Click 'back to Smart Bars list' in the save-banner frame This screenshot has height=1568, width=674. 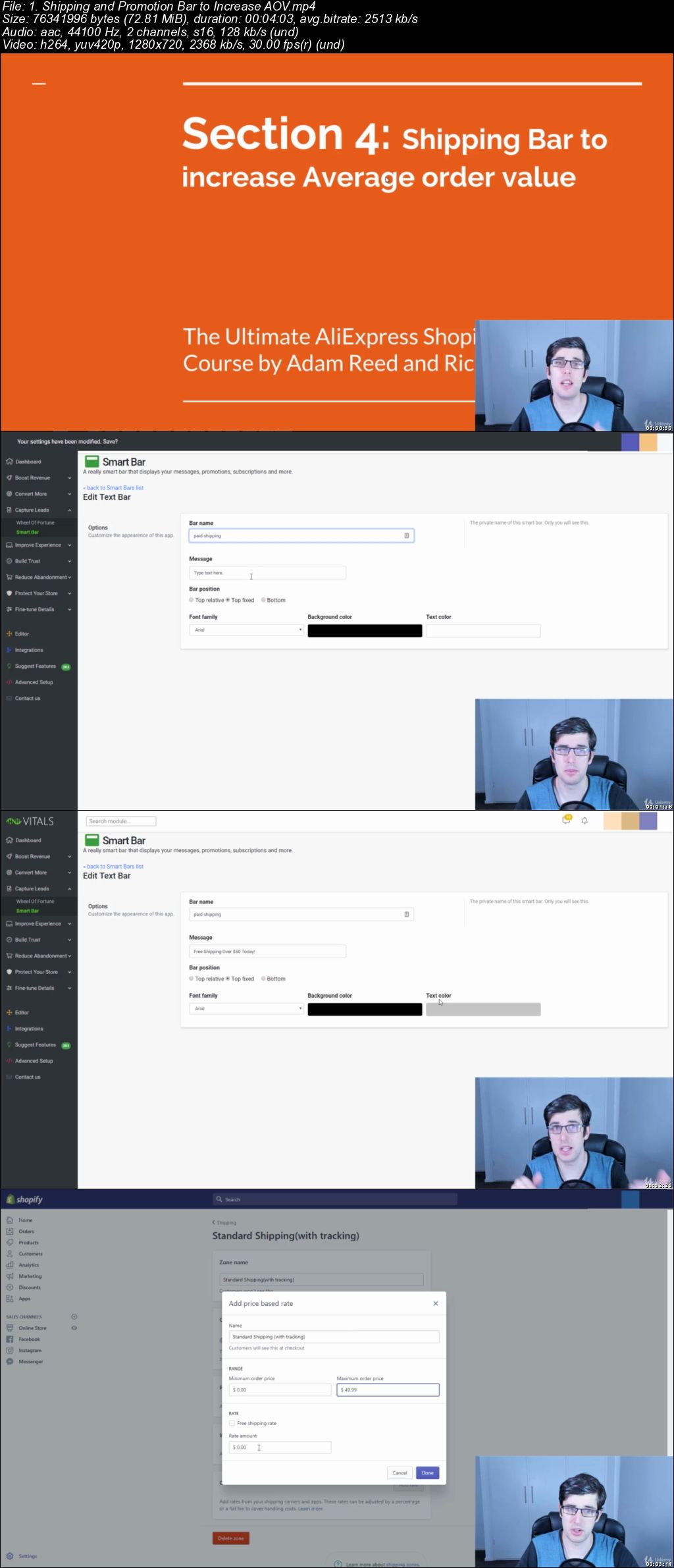coord(113,488)
